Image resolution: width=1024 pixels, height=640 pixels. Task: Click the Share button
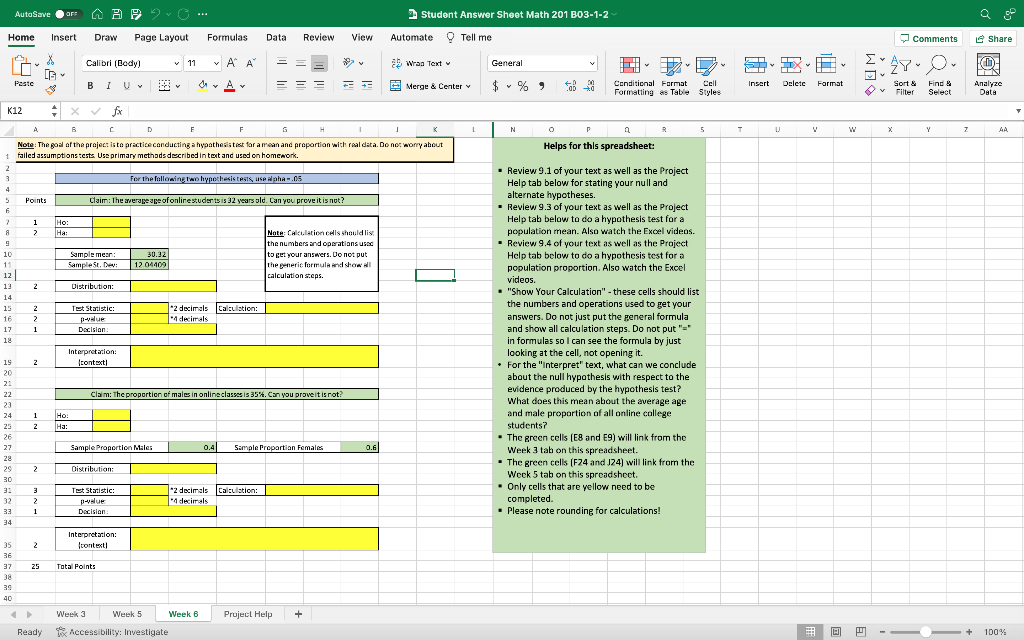click(993, 37)
